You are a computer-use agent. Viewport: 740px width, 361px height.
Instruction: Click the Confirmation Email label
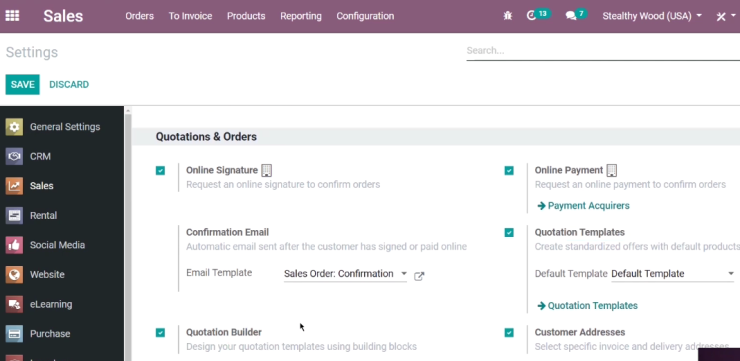pos(227,232)
